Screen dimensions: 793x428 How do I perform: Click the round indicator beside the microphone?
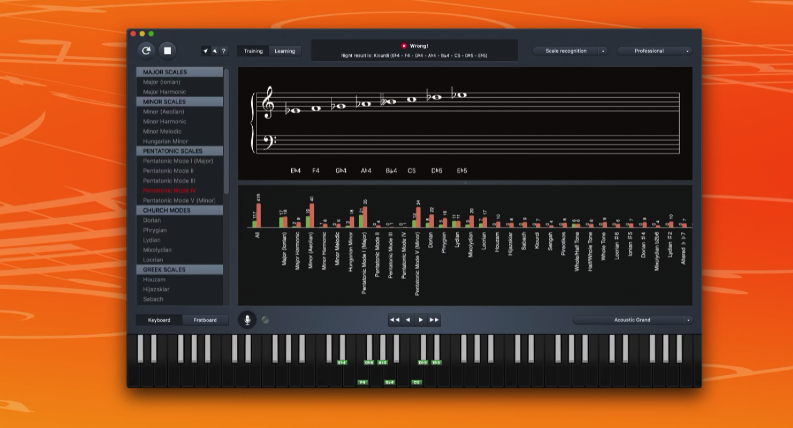(x=265, y=320)
